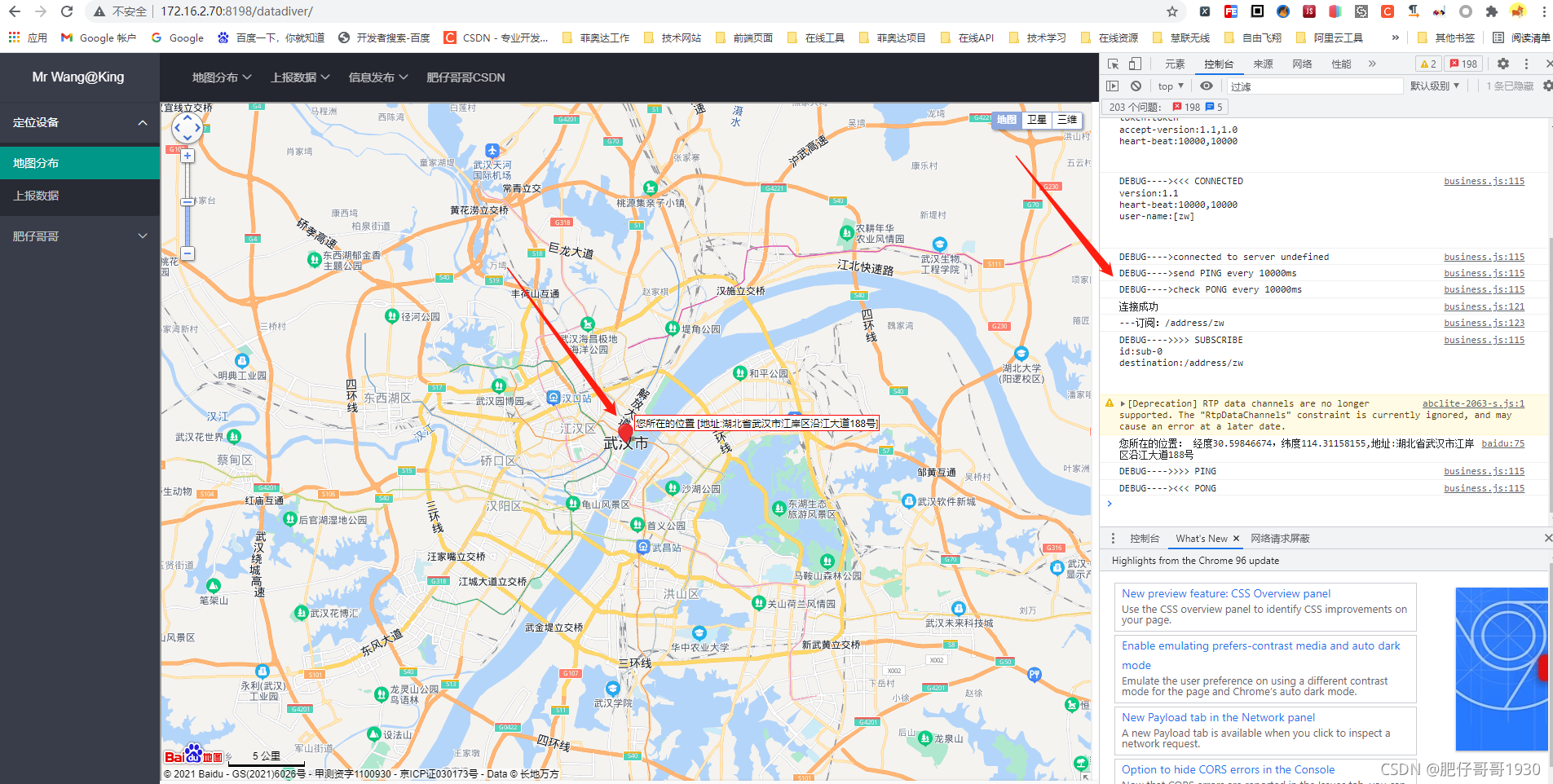
Task: Switch the map to 卫星 satellite view
Action: [1037, 120]
